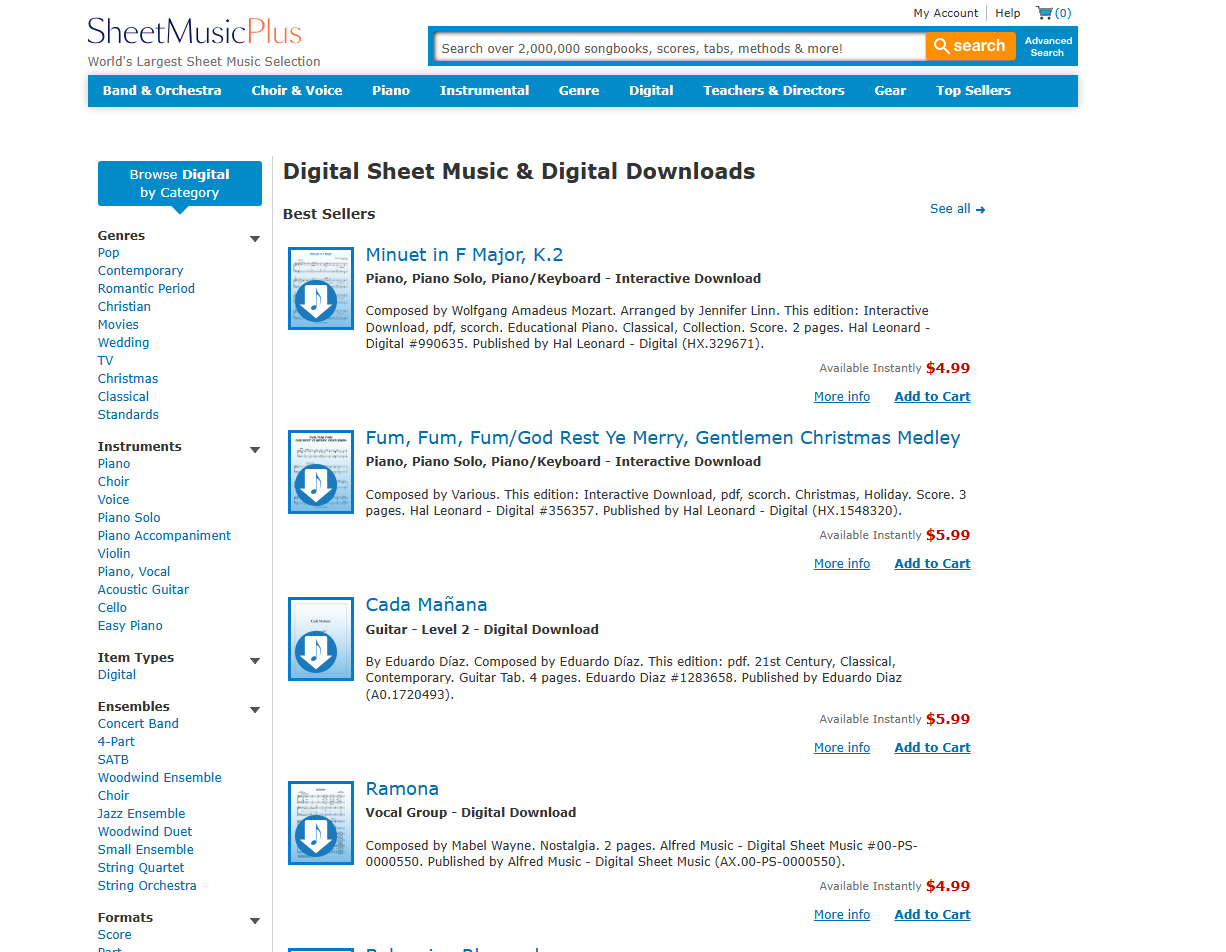Click the search input field
The height and width of the screenshot is (952, 1226).
[680, 47]
